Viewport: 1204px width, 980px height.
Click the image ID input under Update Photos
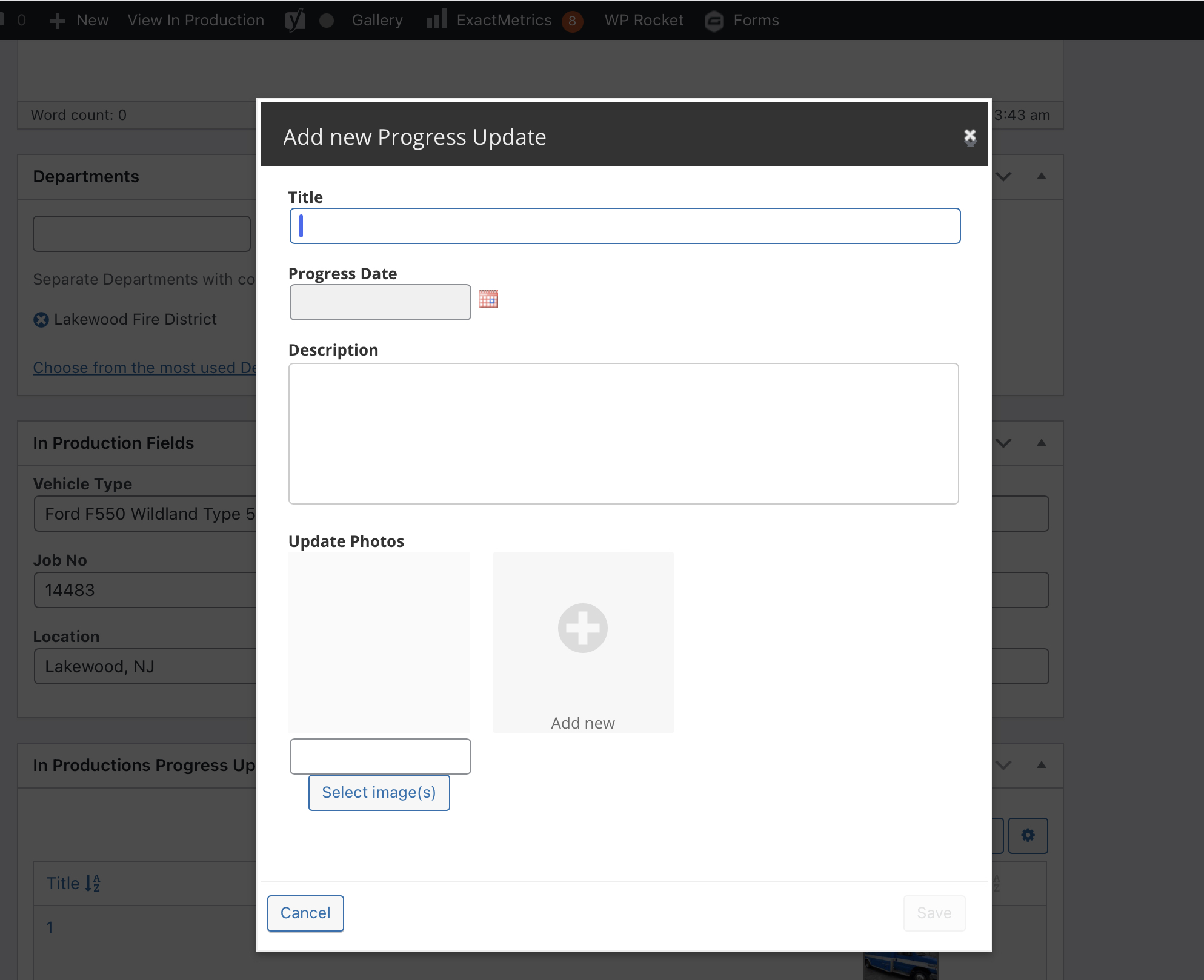coord(380,757)
